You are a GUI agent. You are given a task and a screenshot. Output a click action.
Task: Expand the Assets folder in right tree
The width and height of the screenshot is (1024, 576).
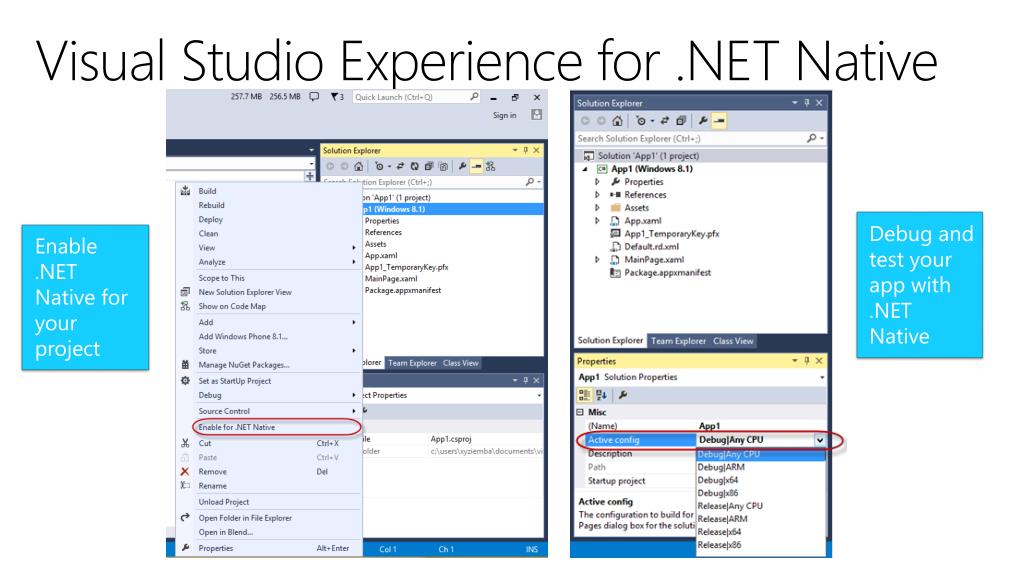[597, 208]
